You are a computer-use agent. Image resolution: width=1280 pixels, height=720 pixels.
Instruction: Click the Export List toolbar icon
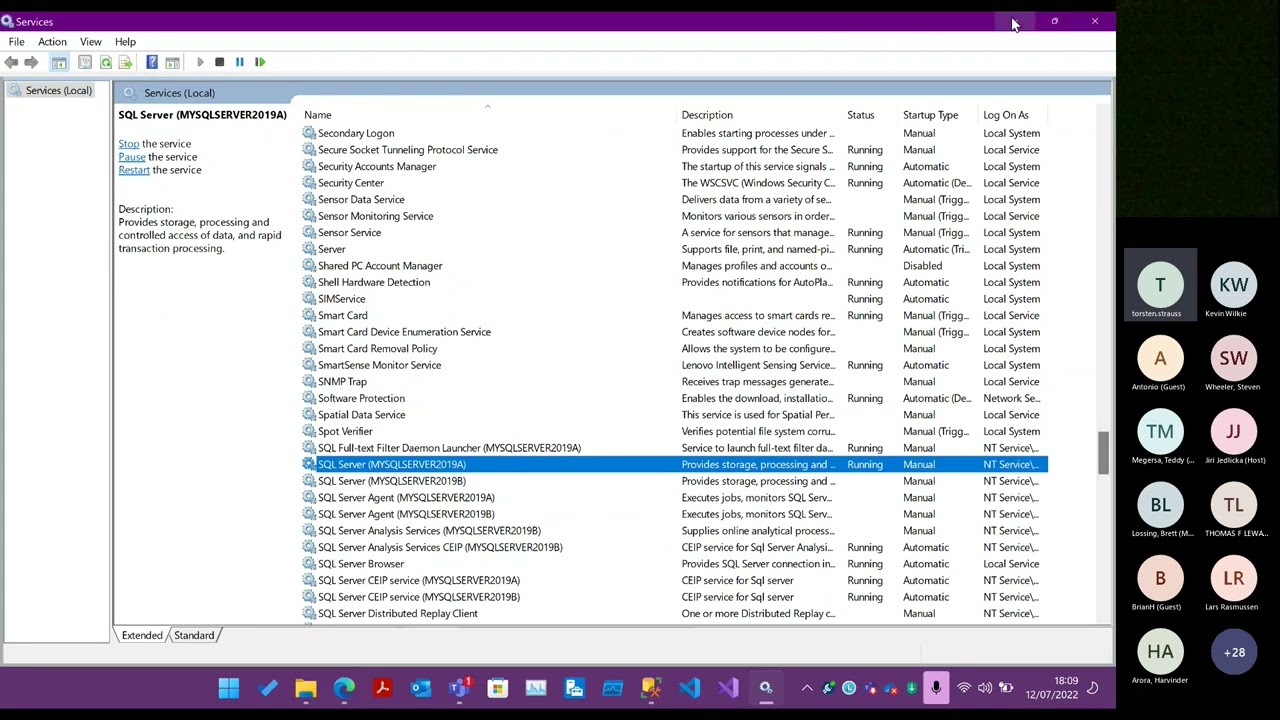click(125, 62)
